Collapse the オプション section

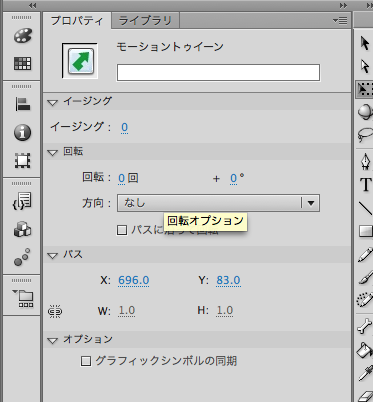click(53, 340)
